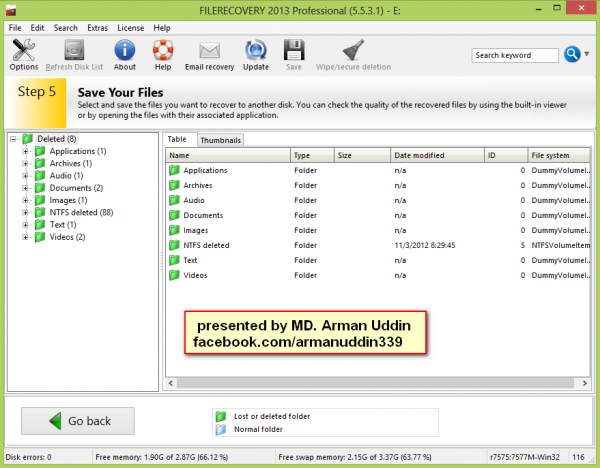Sort by the Size column header
The width and height of the screenshot is (600, 468).
[x=362, y=155]
